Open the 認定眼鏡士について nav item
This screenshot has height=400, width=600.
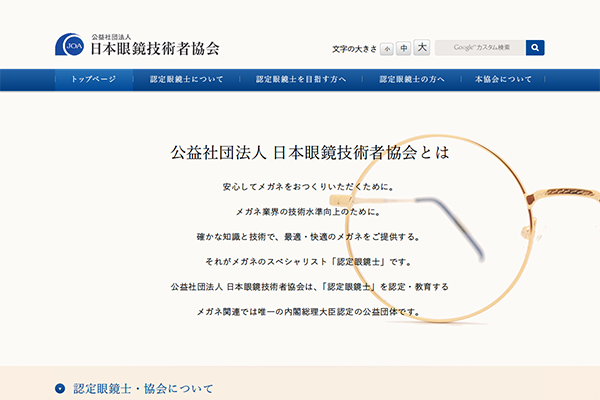tap(186, 79)
